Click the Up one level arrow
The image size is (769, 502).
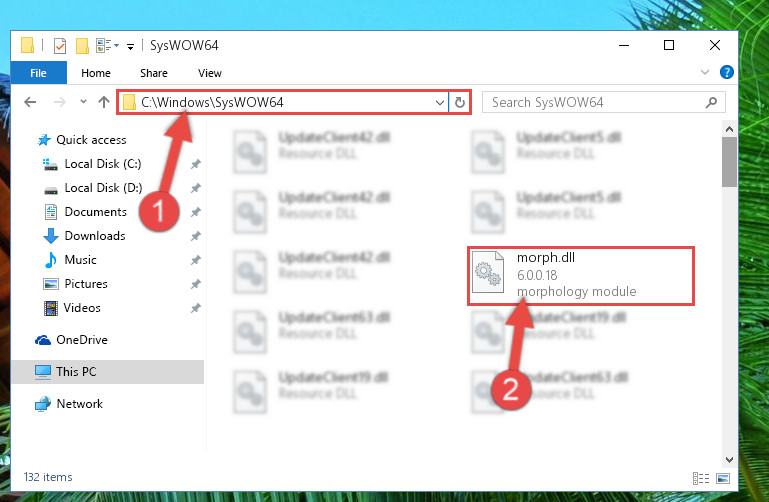103,102
